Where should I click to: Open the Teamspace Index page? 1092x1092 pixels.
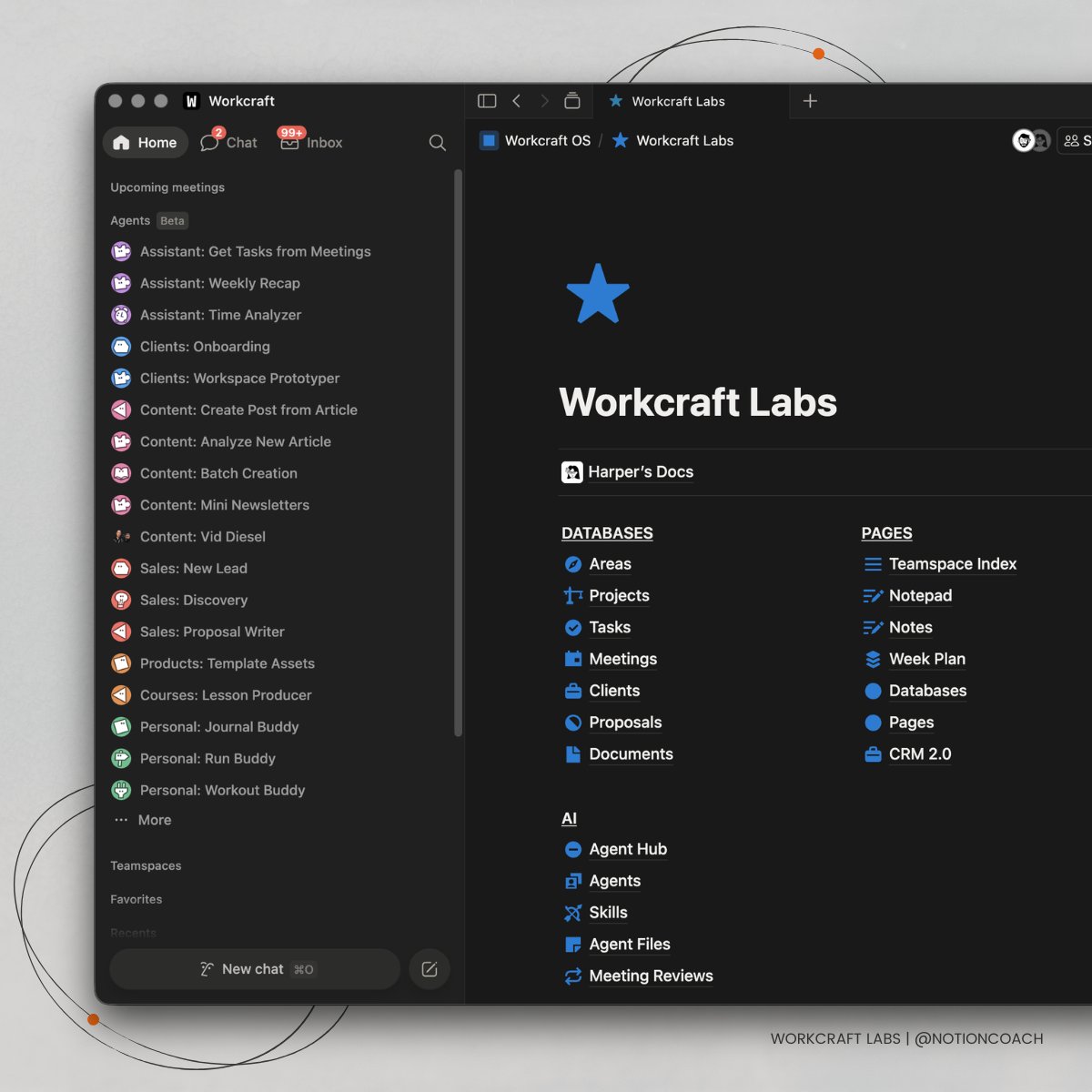click(953, 564)
